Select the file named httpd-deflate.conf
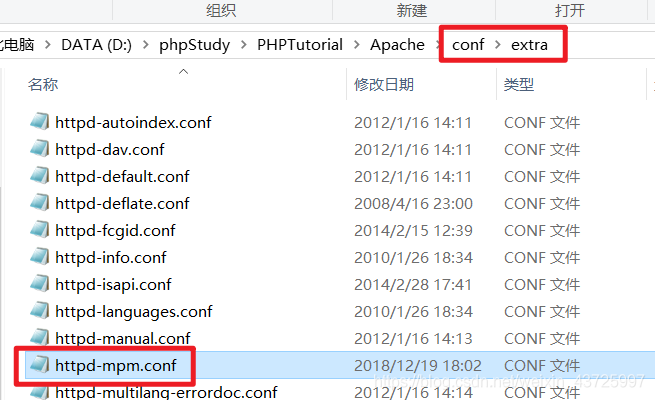This screenshot has height=400, width=655. 122,203
